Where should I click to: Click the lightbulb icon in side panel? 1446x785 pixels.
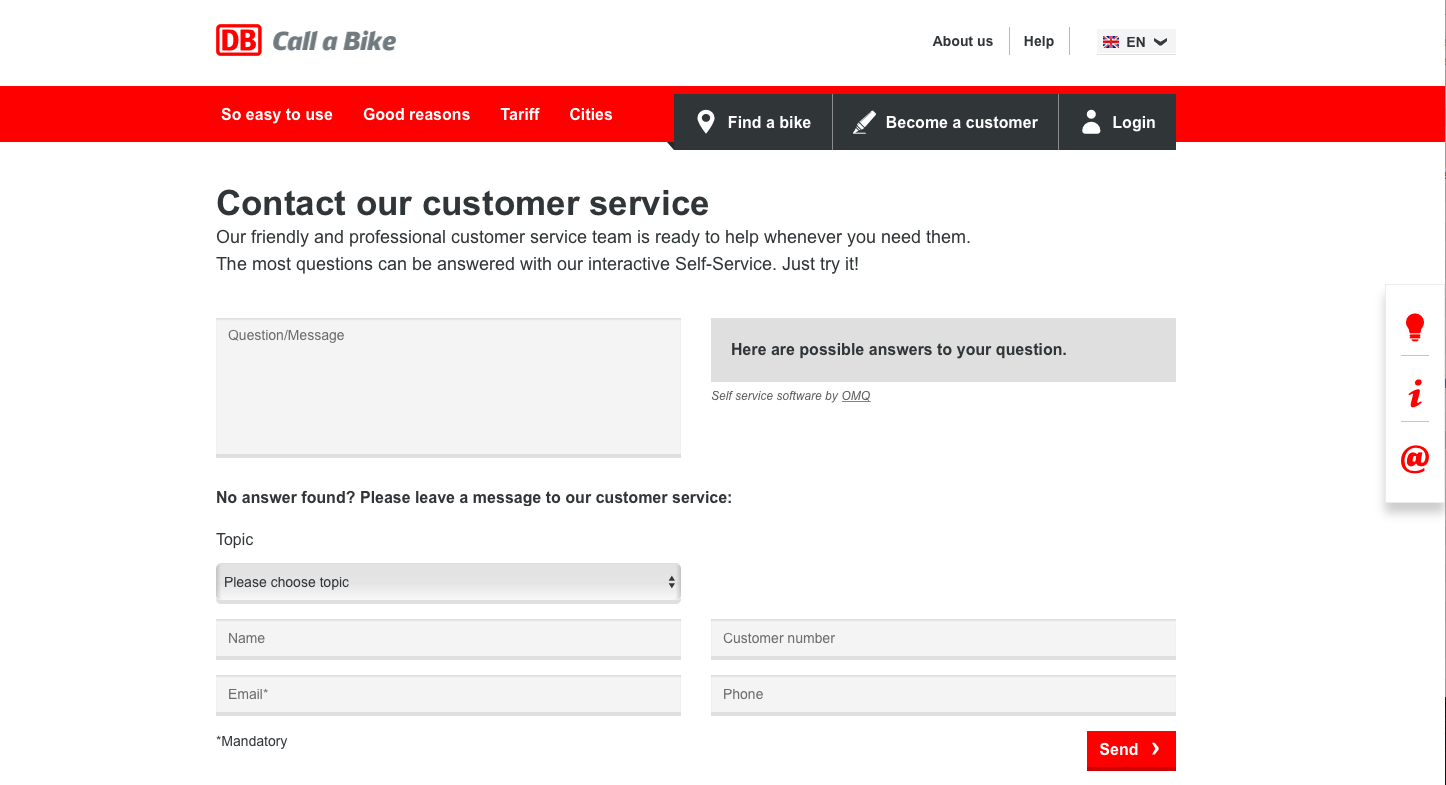tap(1415, 327)
